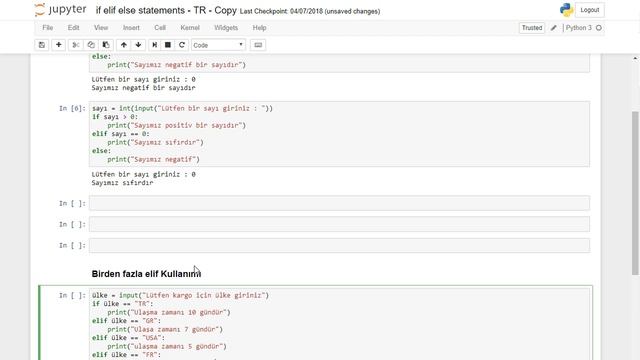Click inside the third empty code cell
Image resolution: width=640 pixels, height=360 pixels.
[x=339, y=245]
